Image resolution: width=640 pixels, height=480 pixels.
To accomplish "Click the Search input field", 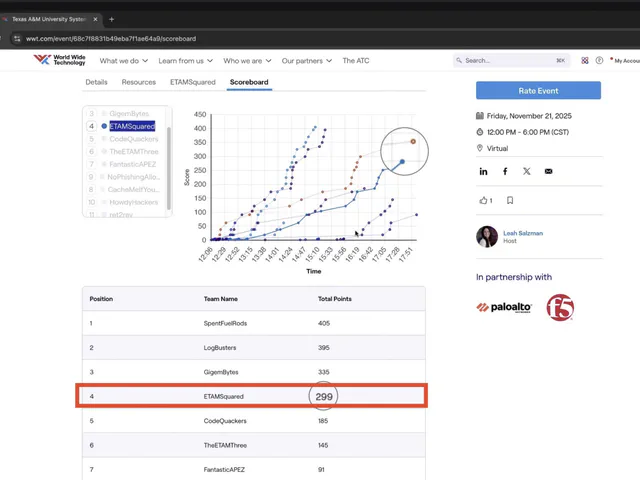I will click(511, 60).
